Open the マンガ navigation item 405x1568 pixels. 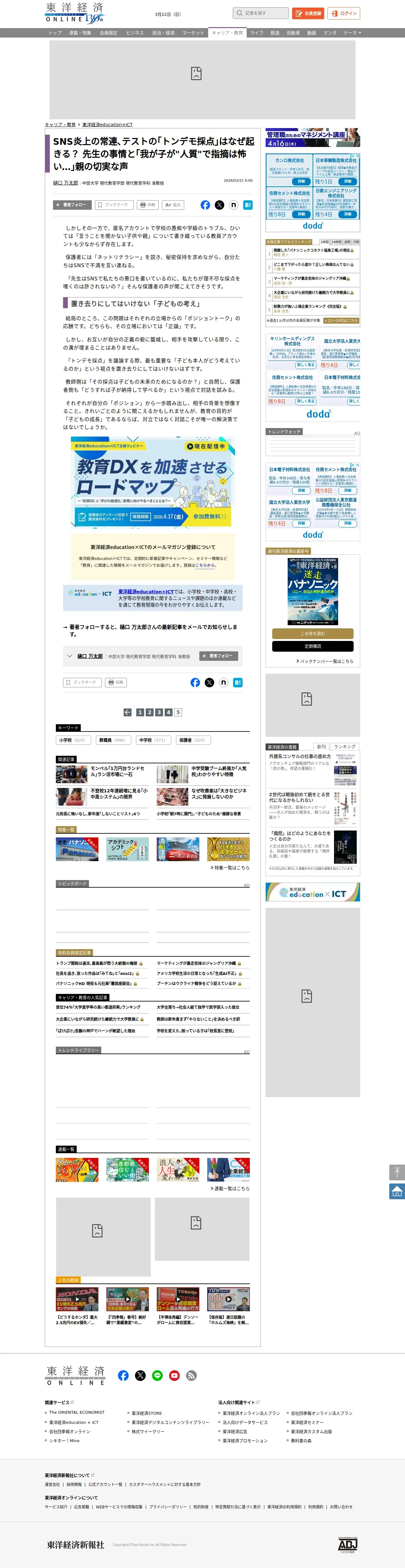(330, 33)
